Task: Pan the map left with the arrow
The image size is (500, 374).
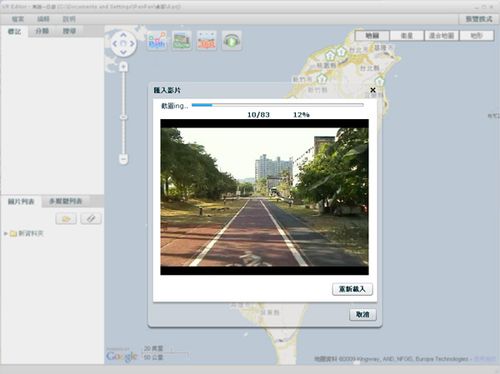Action: [x=115, y=44]
